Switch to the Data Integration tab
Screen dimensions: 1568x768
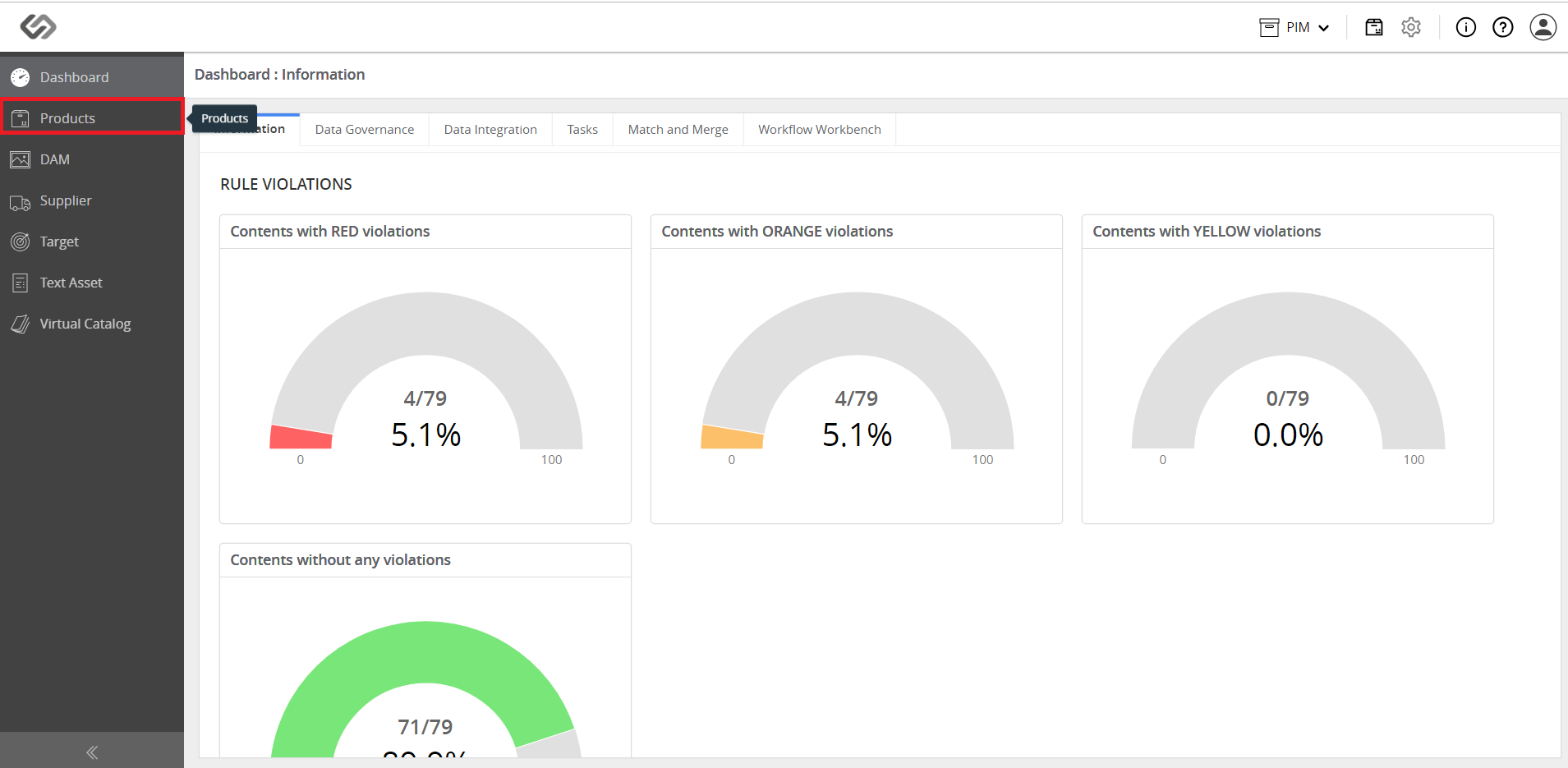(x=490, y=130)
